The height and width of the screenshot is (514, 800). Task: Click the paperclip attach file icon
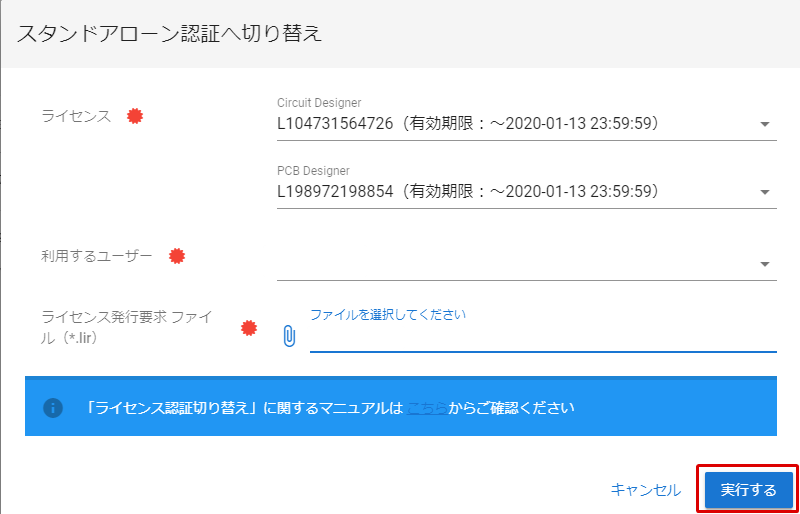[289, 336]
